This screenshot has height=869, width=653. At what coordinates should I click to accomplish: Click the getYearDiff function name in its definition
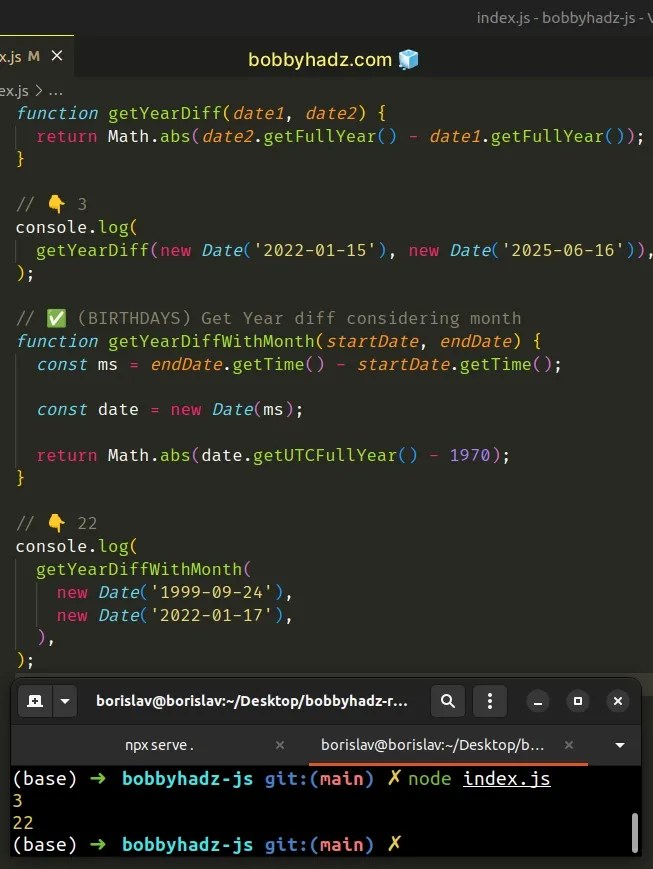(165, 113)
